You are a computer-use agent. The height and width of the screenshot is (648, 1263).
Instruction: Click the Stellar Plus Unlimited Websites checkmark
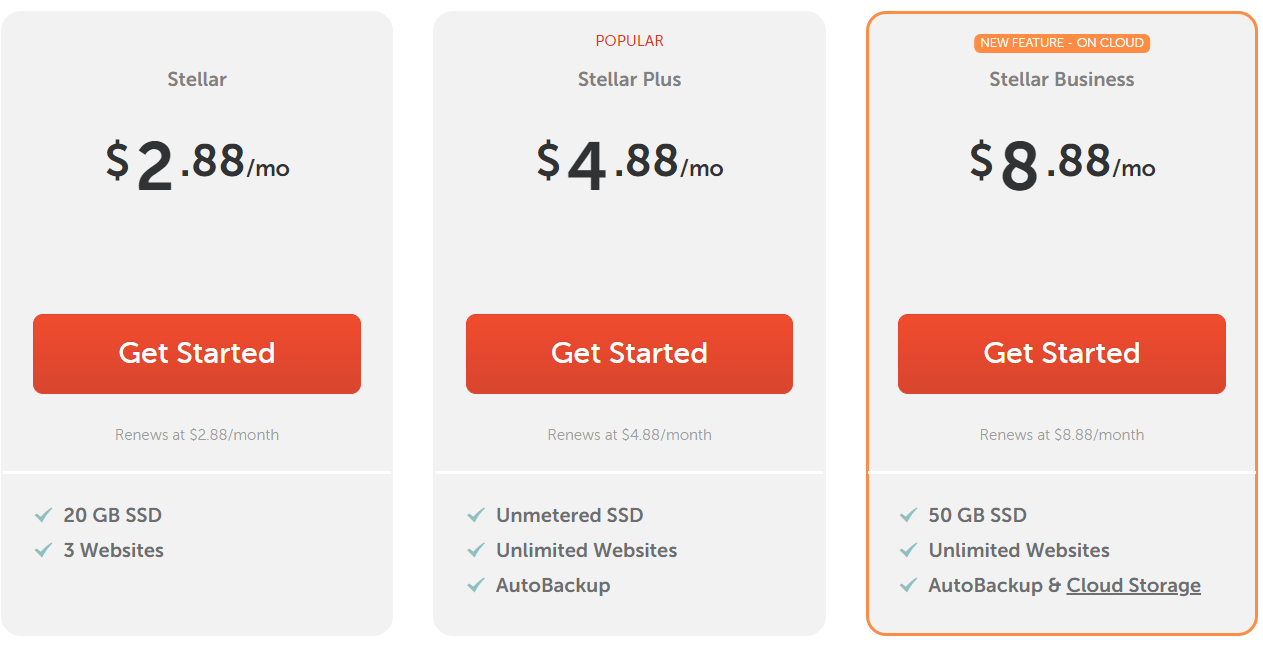(x=476, y=550)
